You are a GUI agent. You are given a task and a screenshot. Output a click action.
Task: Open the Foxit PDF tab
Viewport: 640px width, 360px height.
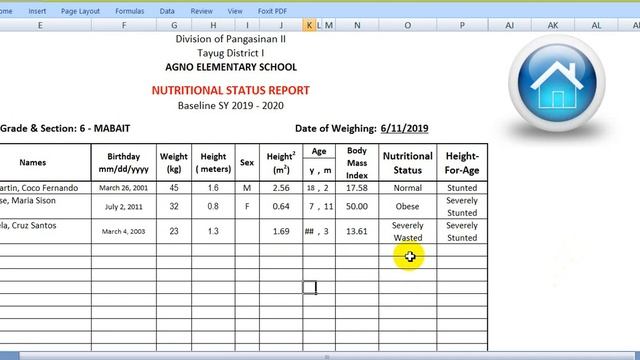272,11
